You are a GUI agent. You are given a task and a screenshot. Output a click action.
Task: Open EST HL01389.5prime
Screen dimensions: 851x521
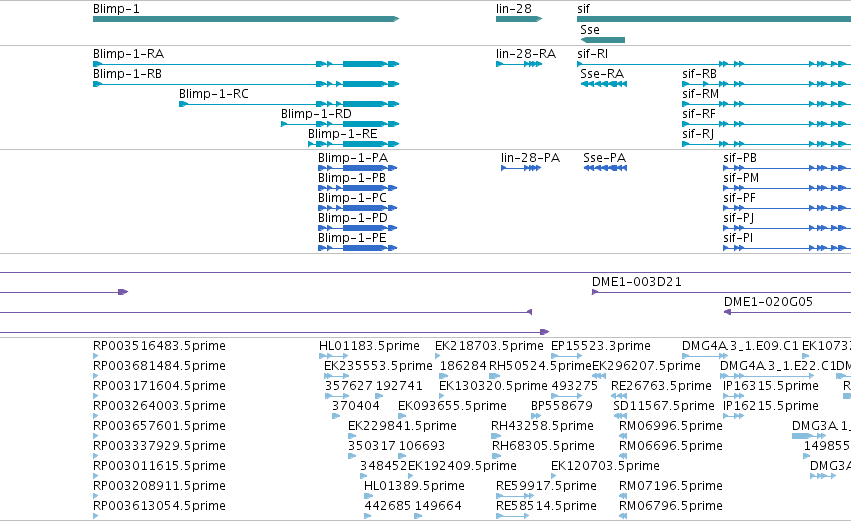pos(414,486)
